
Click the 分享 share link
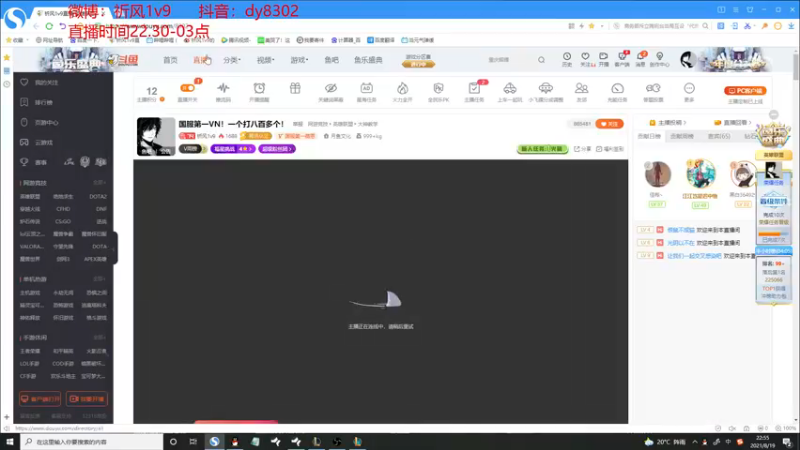click(x=583, y=149)
